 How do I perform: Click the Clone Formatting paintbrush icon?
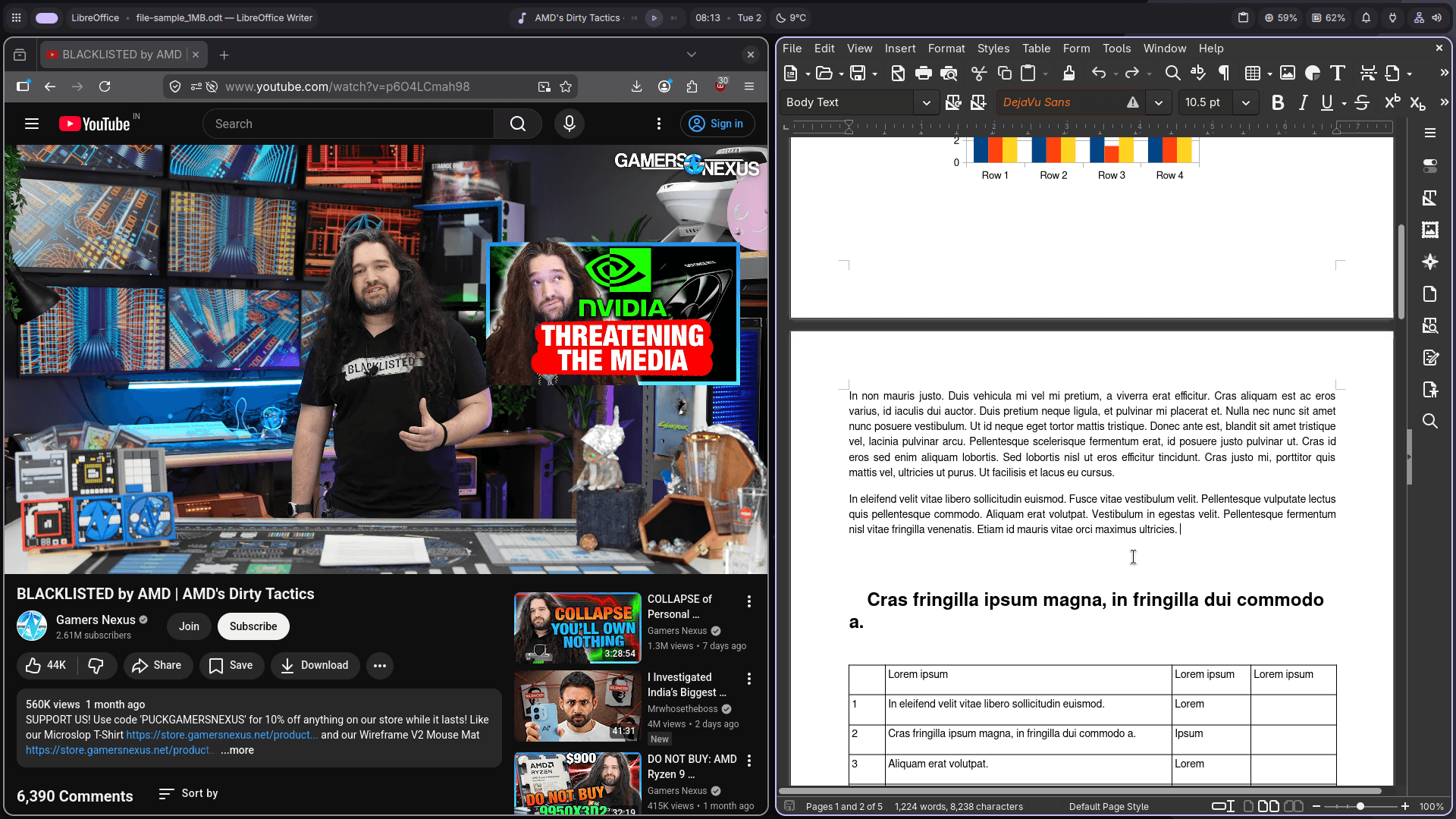[1068, 73]
